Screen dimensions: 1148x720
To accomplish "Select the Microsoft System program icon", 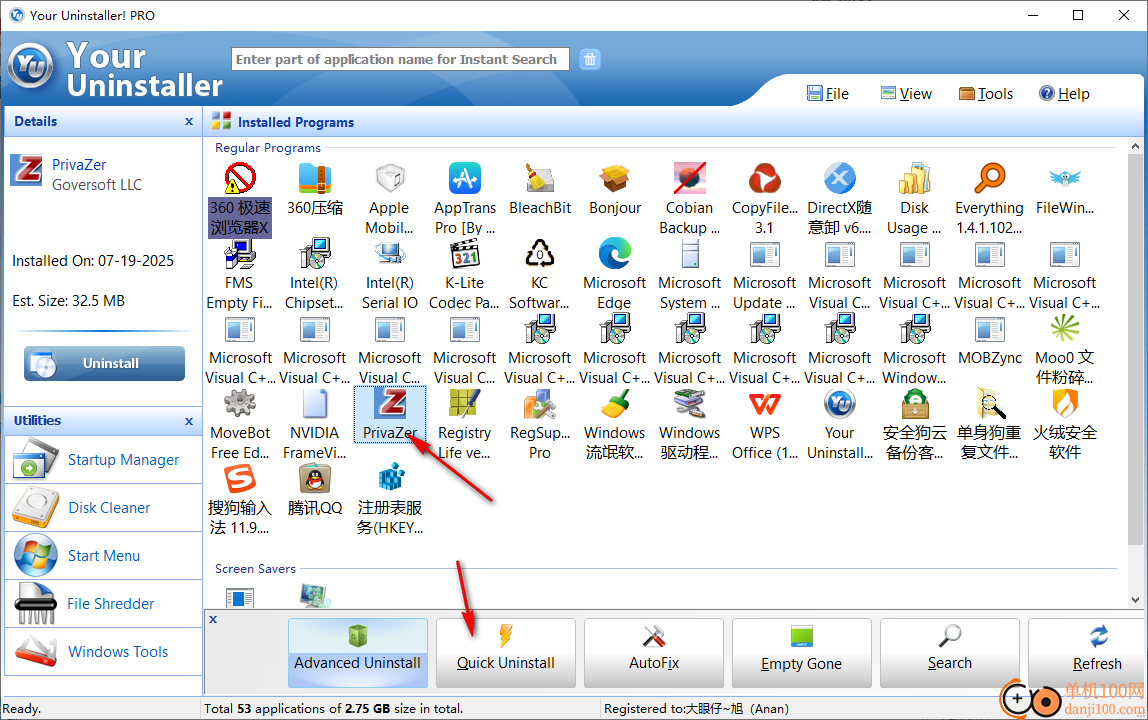I will point(690,253).
